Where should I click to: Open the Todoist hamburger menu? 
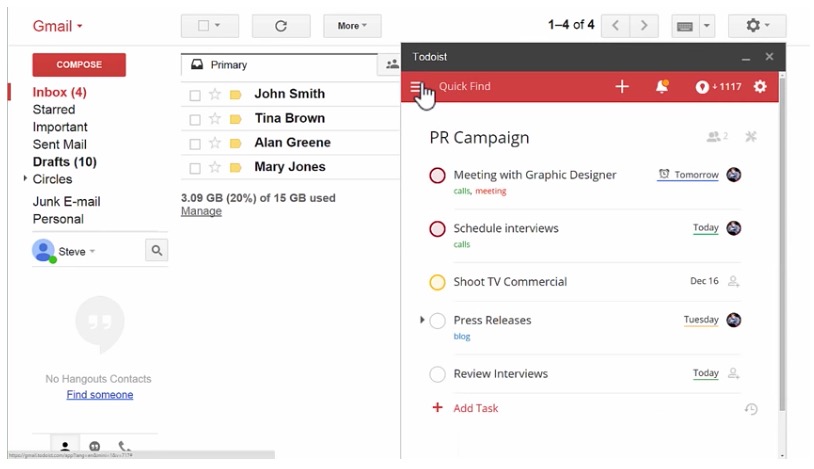coord(416,87)
